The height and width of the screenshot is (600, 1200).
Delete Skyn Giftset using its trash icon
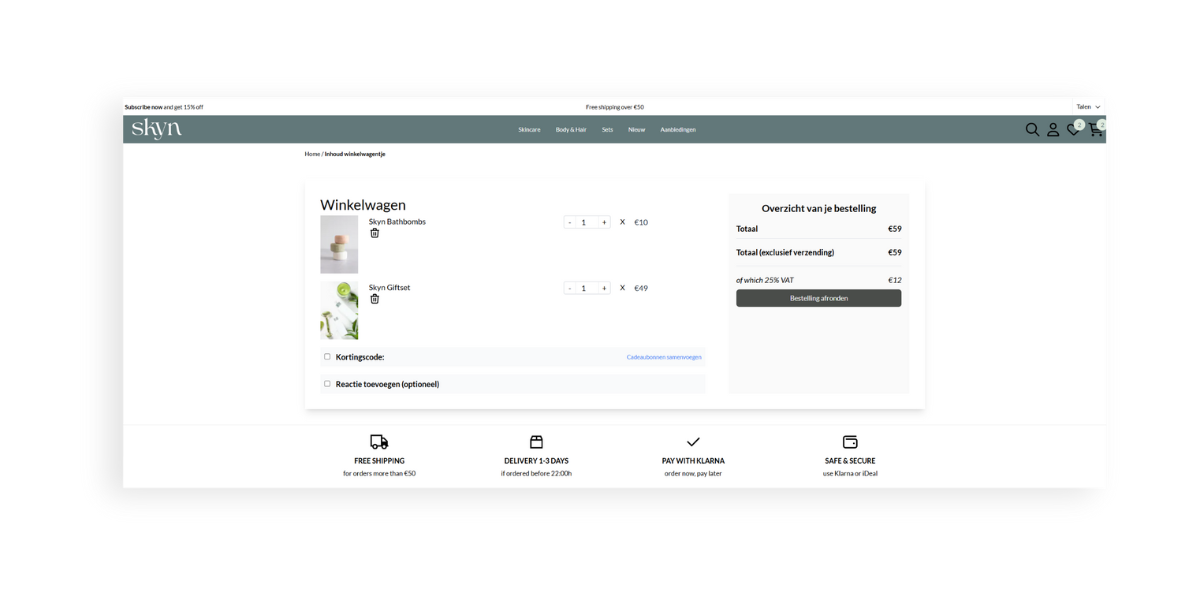point(375,298)
